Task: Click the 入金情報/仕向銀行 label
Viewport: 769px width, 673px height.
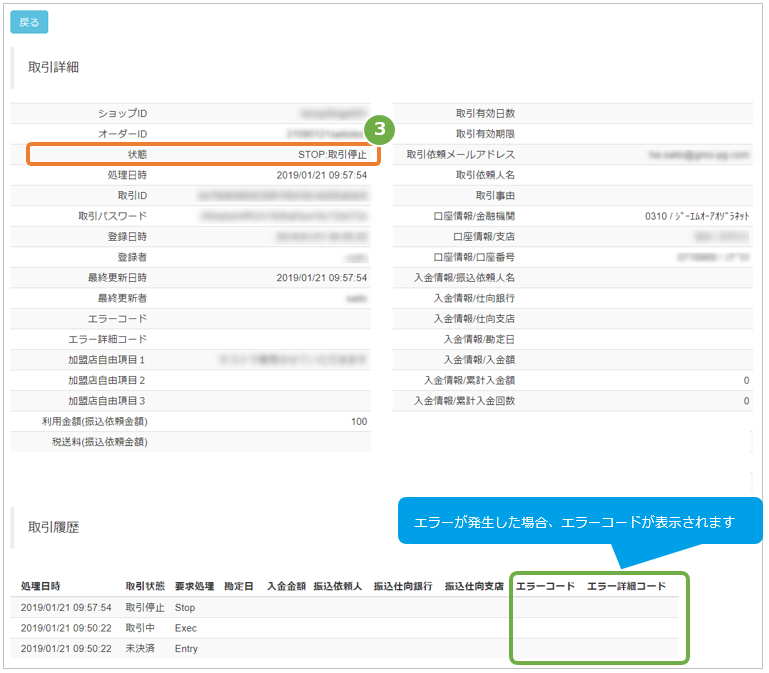Action: coord(474,299)
